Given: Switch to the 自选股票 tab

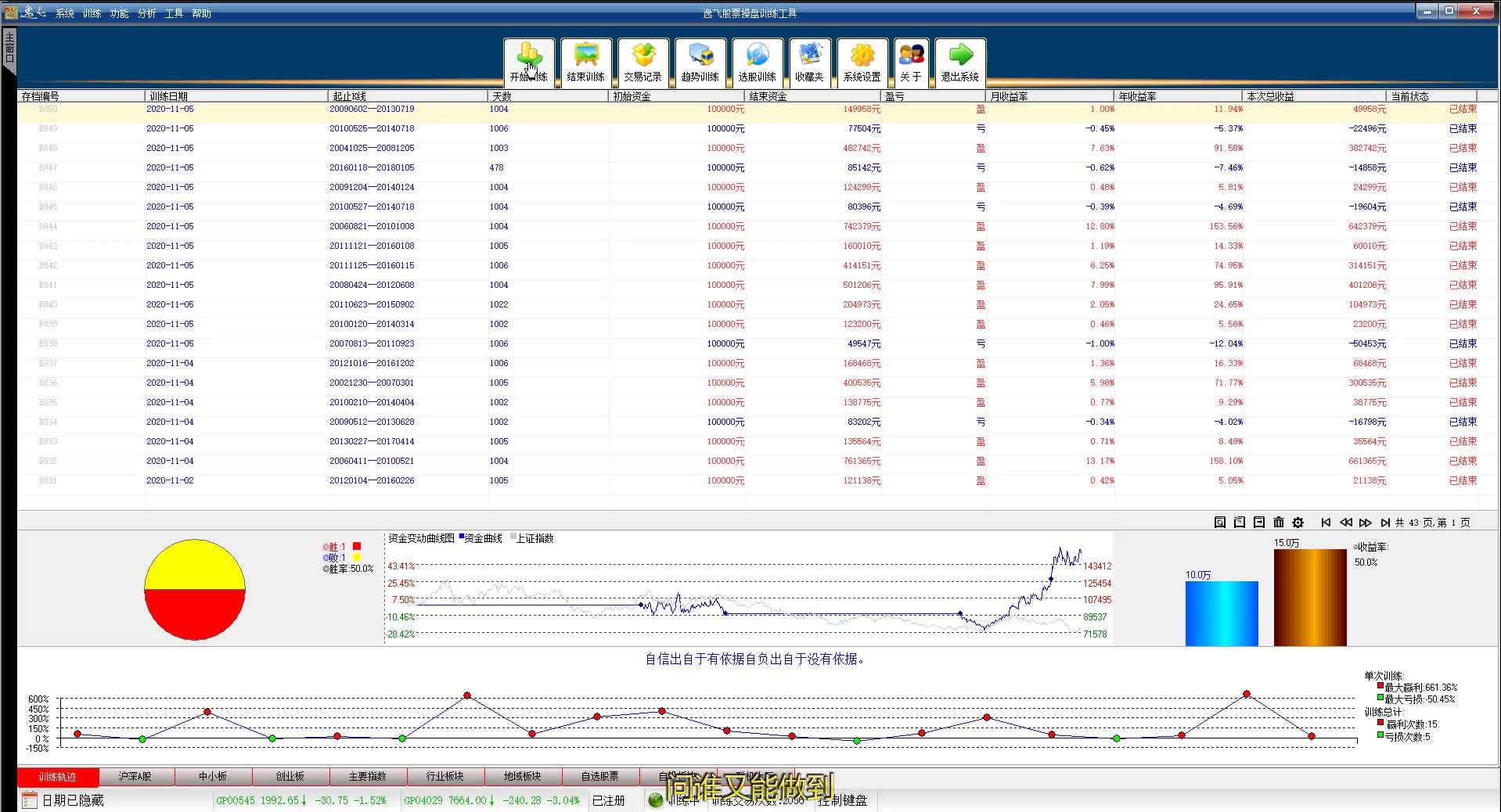Looking at the screenshot, I should [x=600, y=777].
